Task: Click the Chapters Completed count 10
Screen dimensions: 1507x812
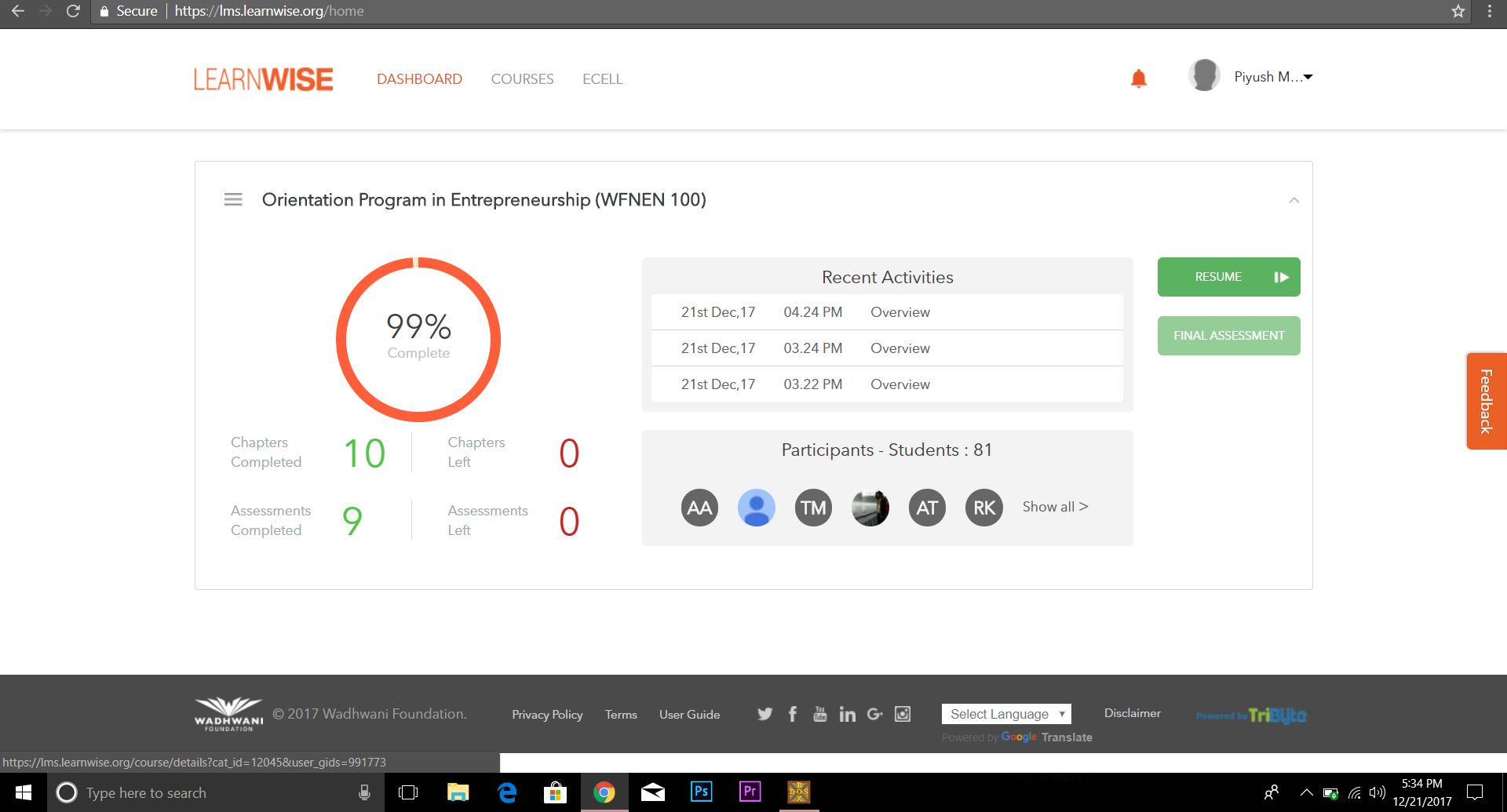Action: (x=364, y=453)
